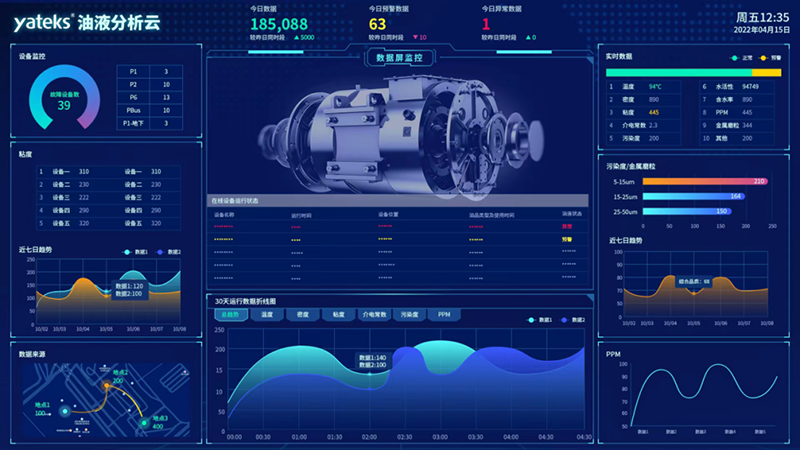800x450 pixels.
Task: Toggle 数据2 legend in 30天运行数据折线图
Action: (x=573, y=320)
